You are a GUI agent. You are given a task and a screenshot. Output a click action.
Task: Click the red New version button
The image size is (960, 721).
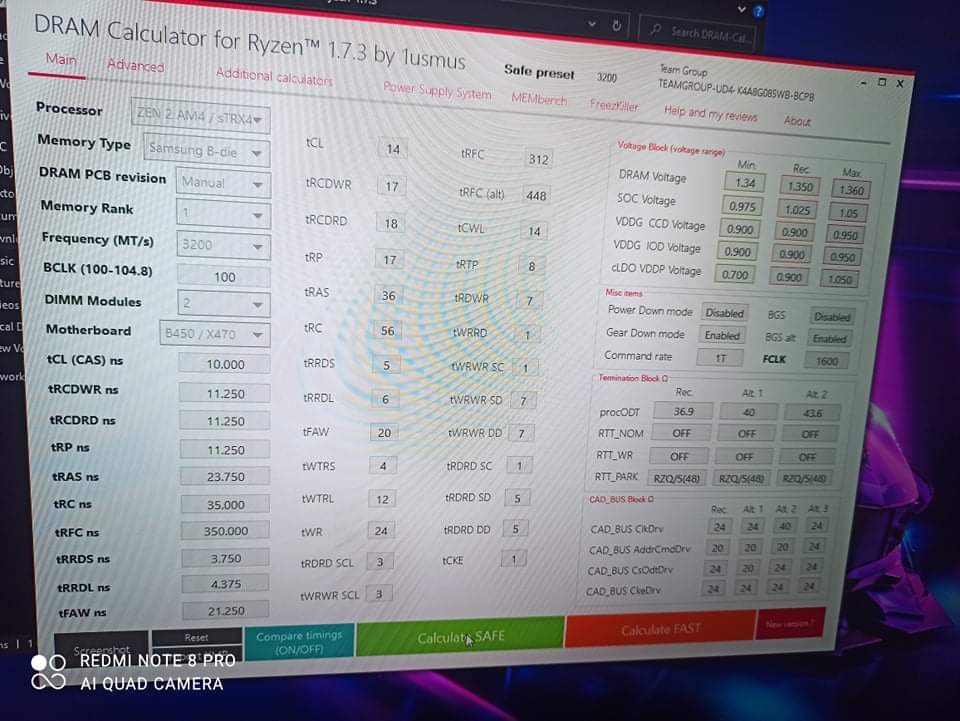791,624
